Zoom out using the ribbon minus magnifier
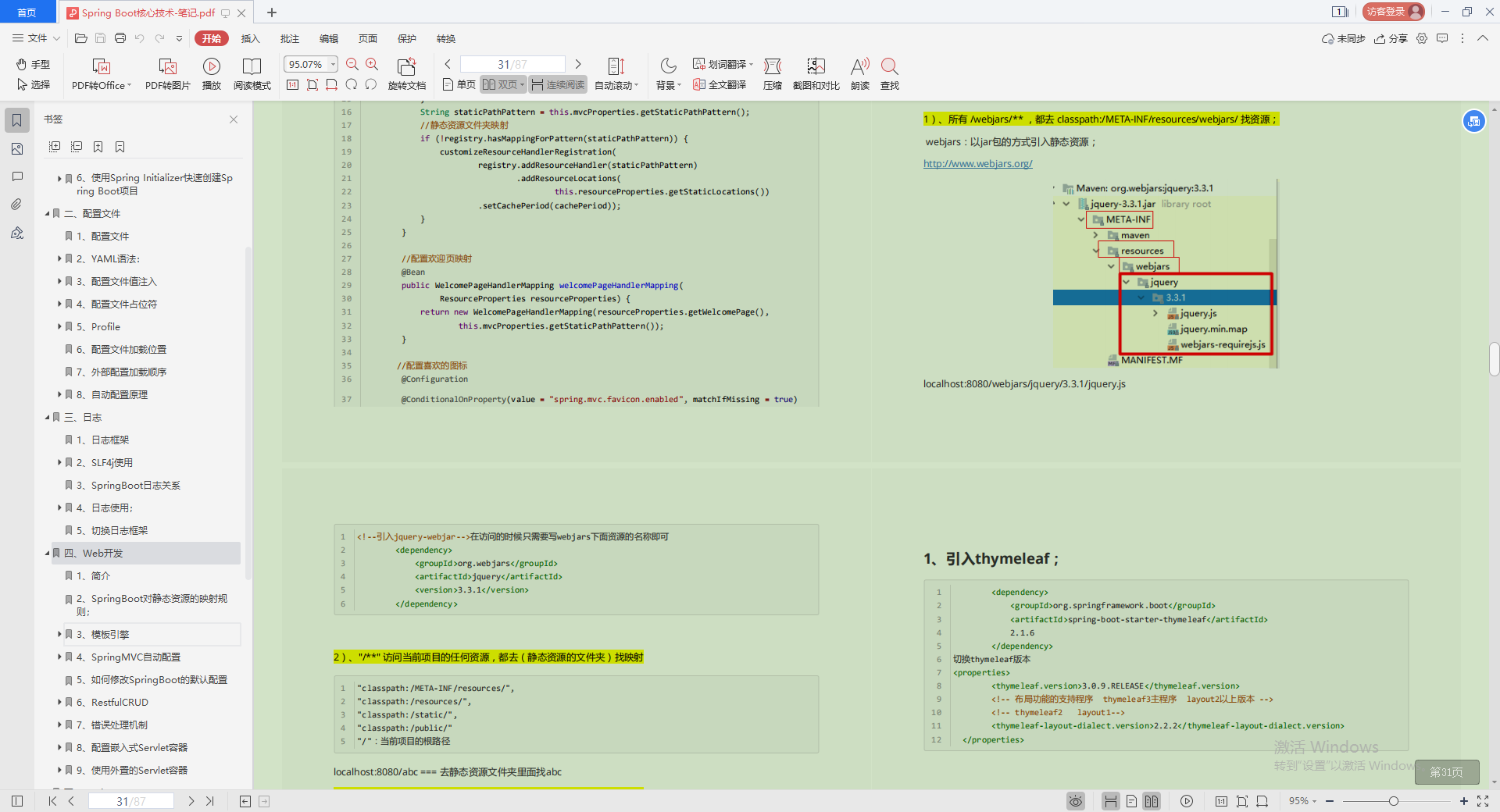 click(x=352, y=64)
